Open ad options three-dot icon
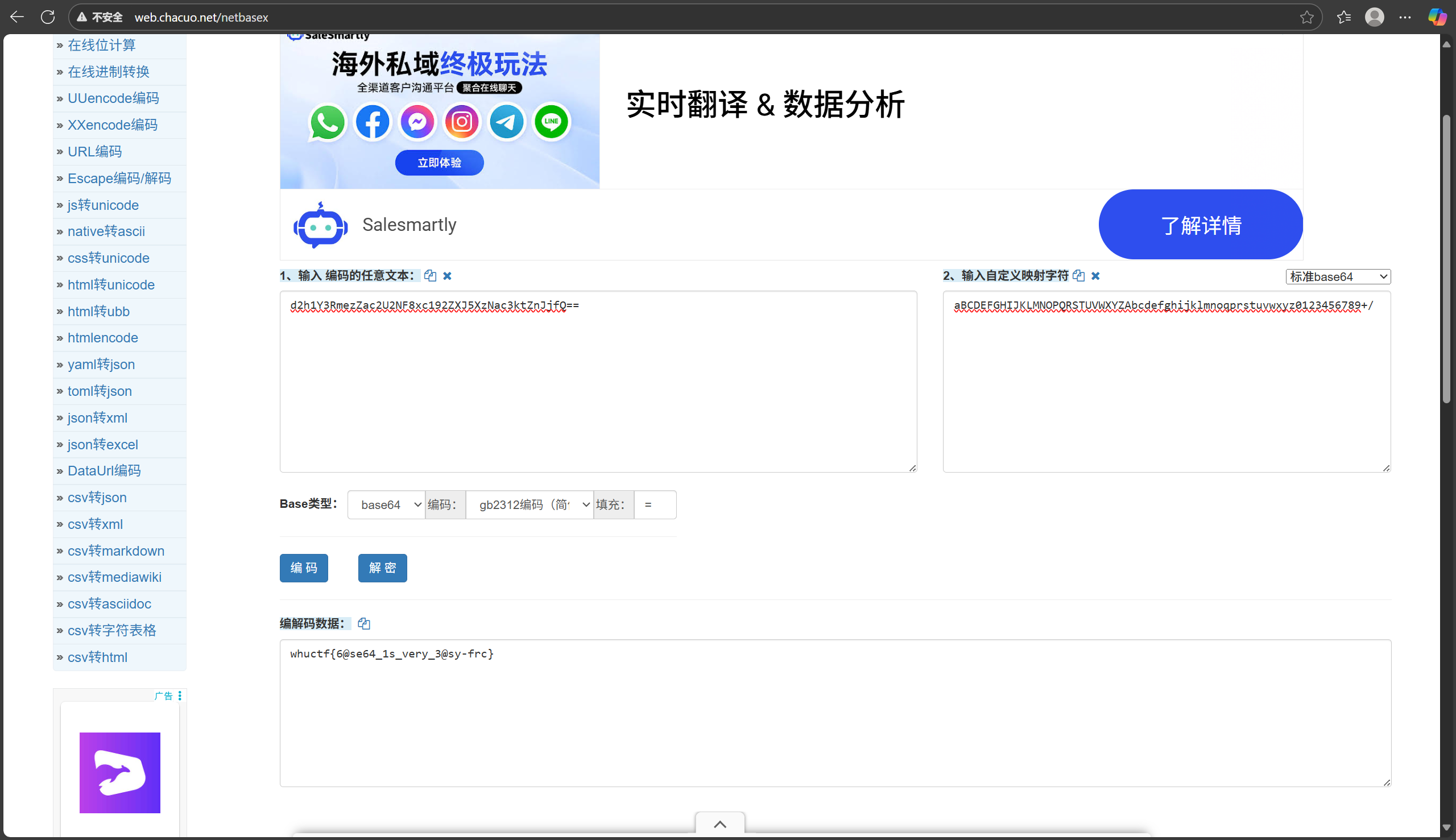The width and height of the screenshot is (1456, 840). coord(180,696)
